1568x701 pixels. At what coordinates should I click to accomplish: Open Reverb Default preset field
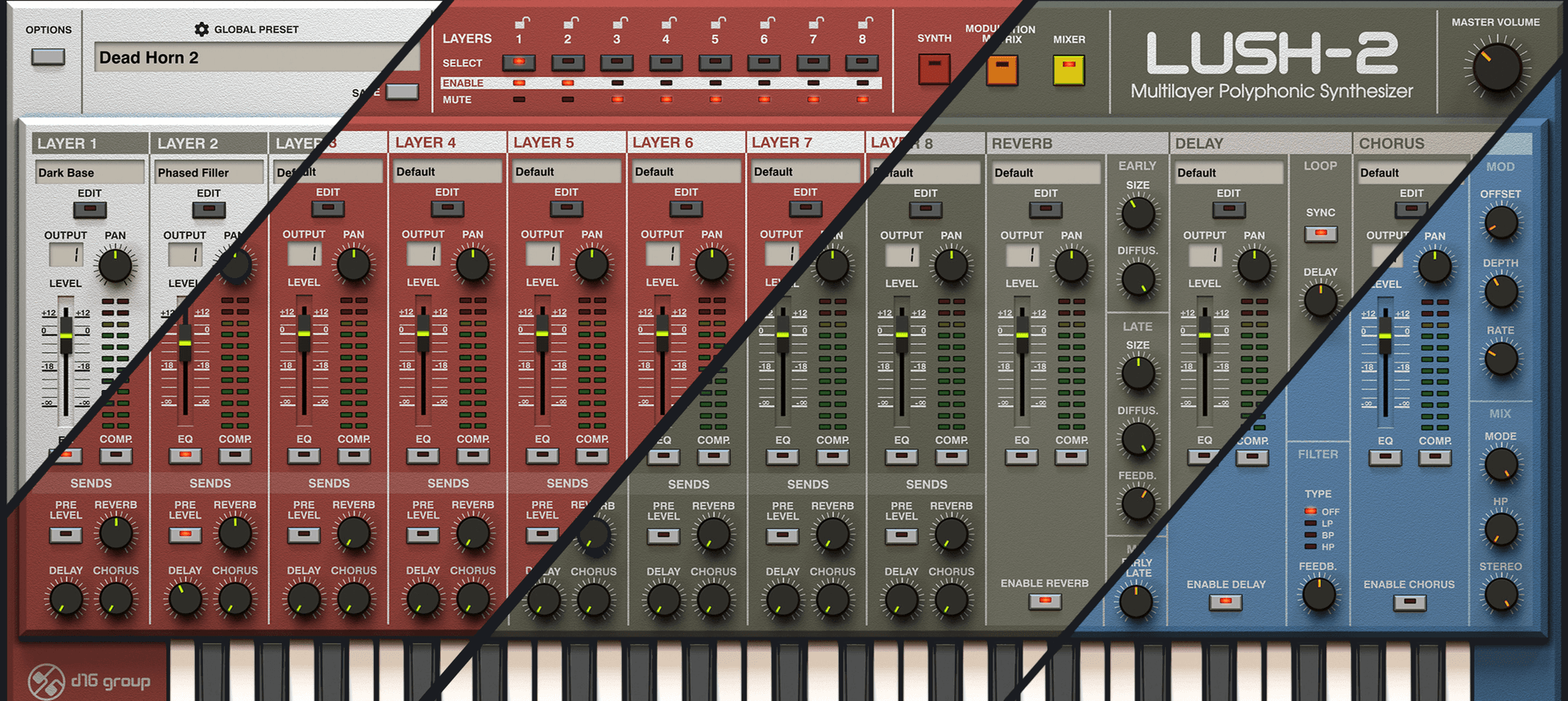pos(1046,172)
